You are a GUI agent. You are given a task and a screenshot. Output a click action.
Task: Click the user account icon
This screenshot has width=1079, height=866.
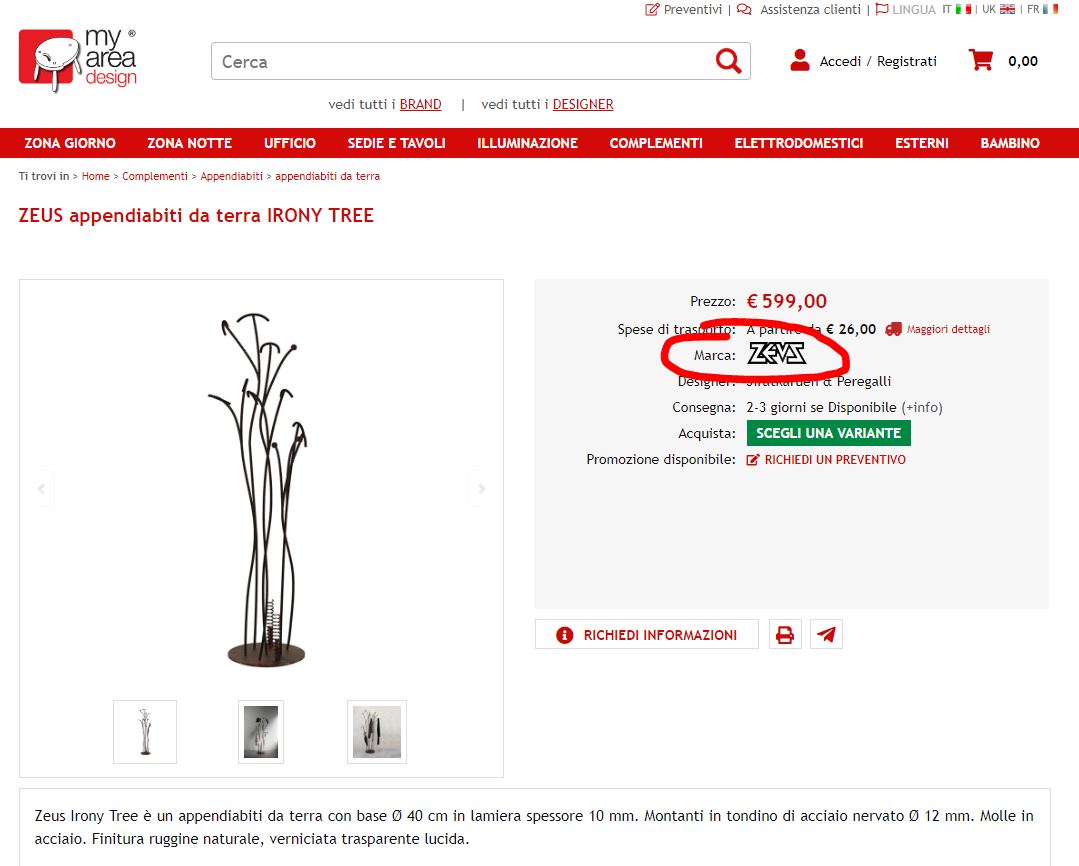pos(800,61)
